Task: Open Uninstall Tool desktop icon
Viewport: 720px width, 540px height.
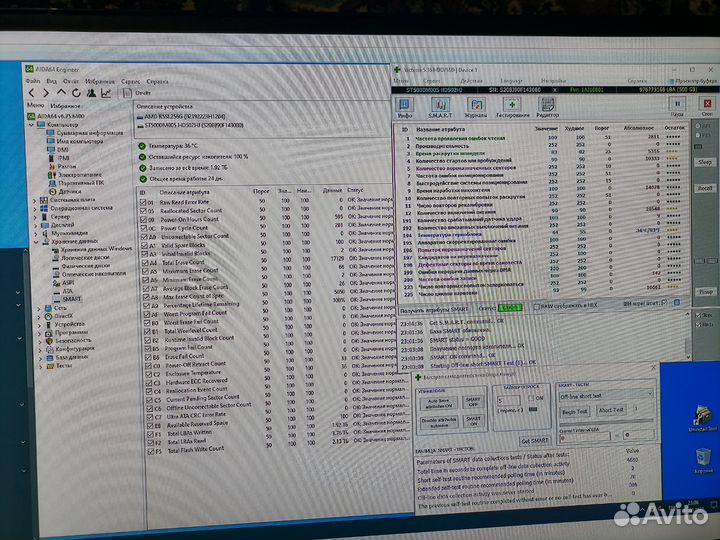Action: [x=702, y=418]
